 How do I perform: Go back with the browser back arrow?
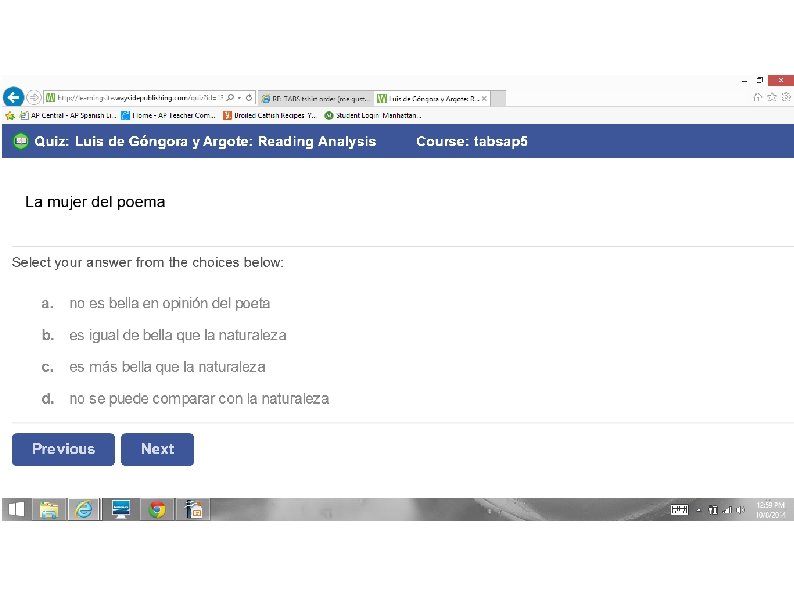point(13,97)
